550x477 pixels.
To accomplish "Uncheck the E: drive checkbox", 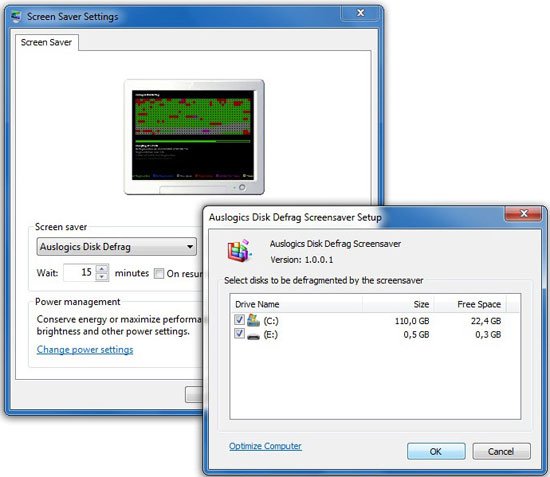I will (239, 334).
